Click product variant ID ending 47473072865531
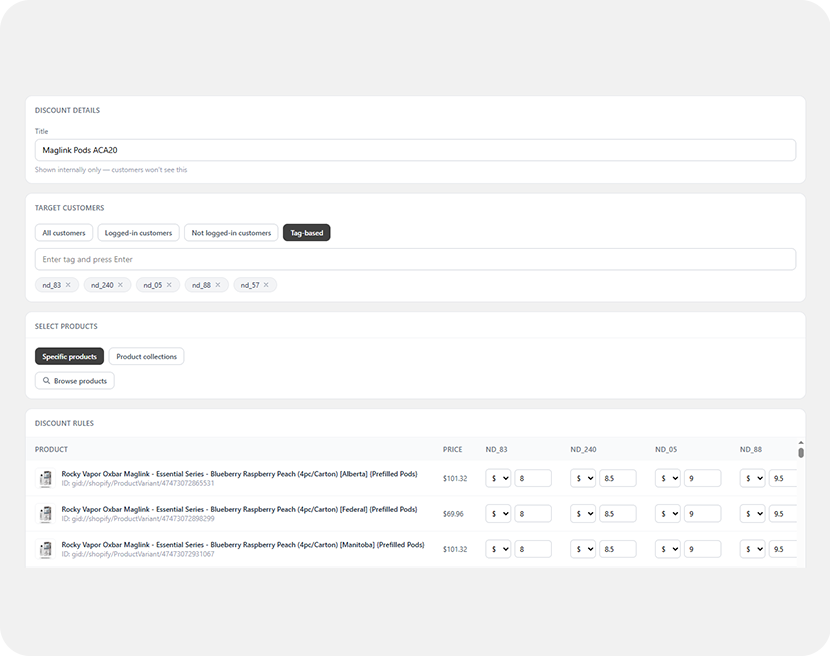 (138, 483)
